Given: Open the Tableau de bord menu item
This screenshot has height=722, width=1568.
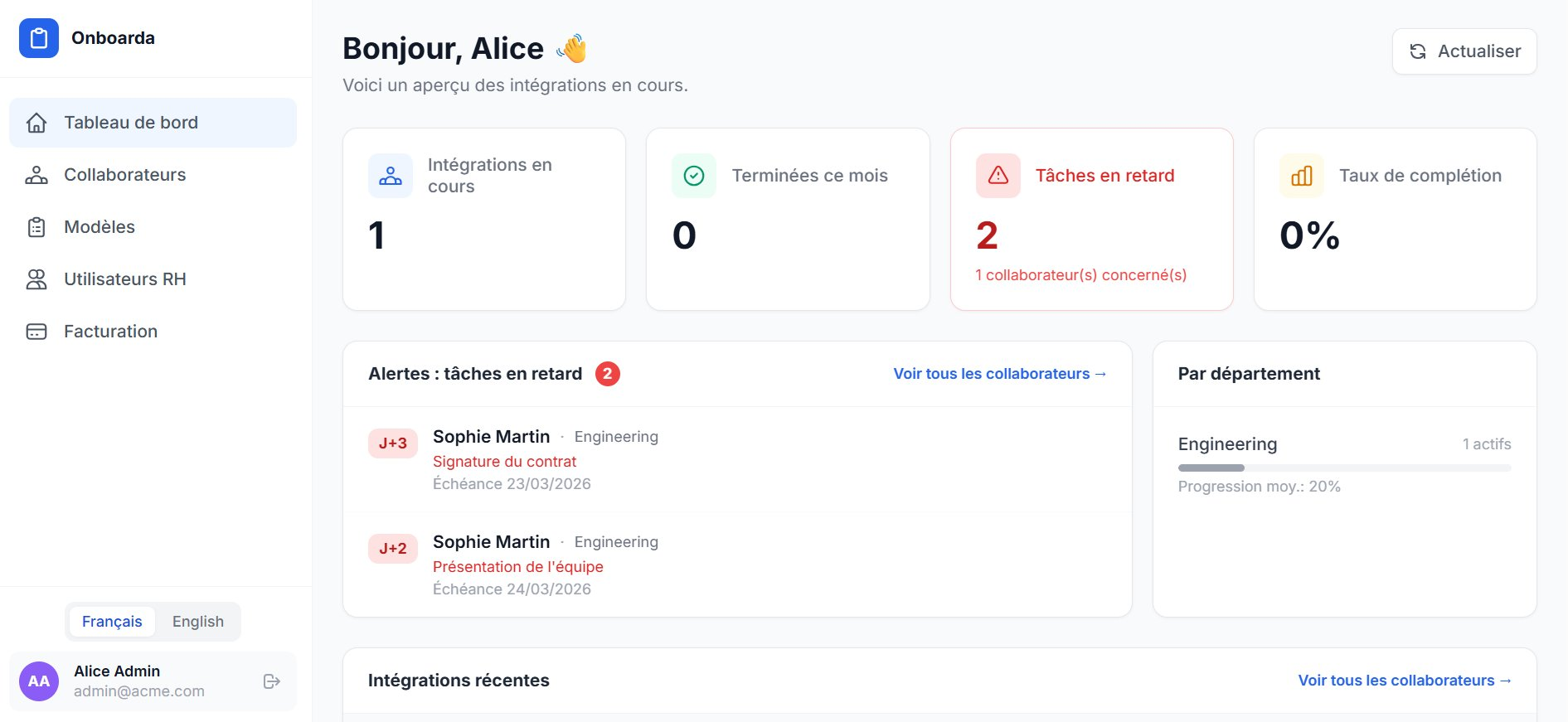Looking at the screenshot, I should tap(153, 123).
